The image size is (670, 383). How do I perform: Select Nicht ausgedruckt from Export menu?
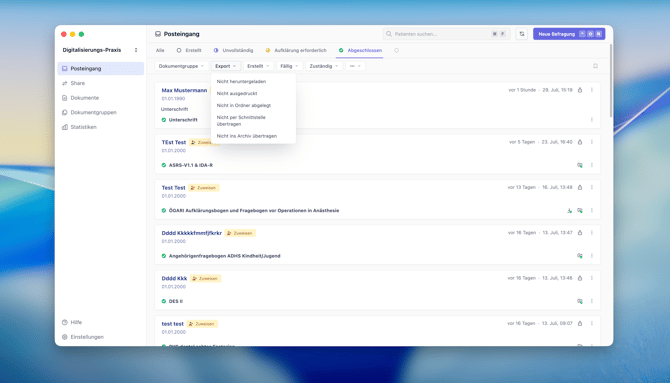pos(253,93)
